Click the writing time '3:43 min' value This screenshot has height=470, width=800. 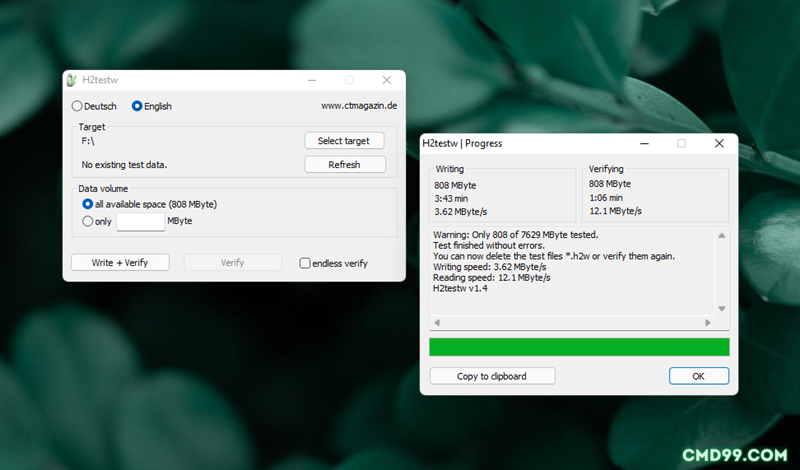[451, 199]
